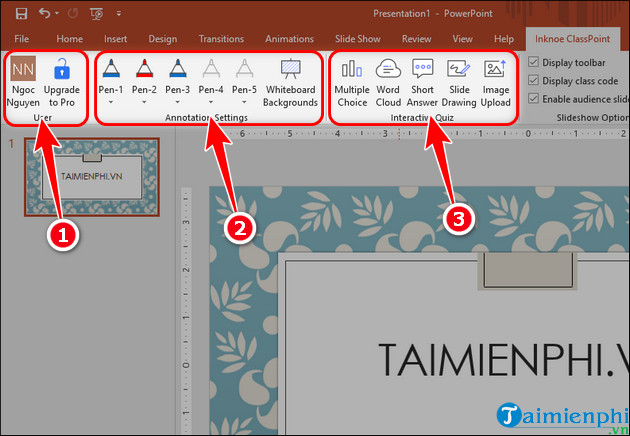Switch to the Slide Show tab
The width and height of the screenshot is (630, 436).
(x=358, y=39)
